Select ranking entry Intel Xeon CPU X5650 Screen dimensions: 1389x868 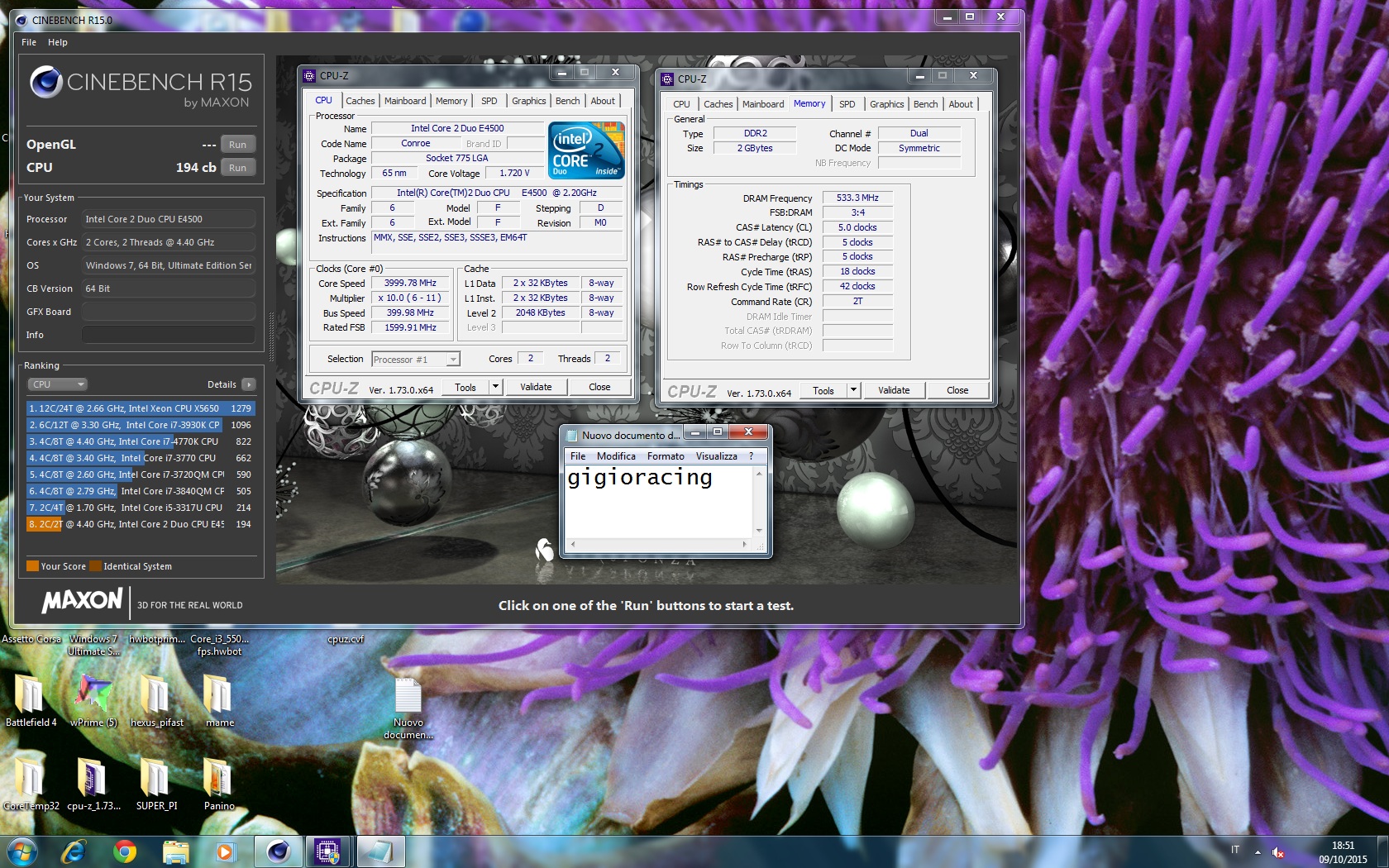[141, 408]
